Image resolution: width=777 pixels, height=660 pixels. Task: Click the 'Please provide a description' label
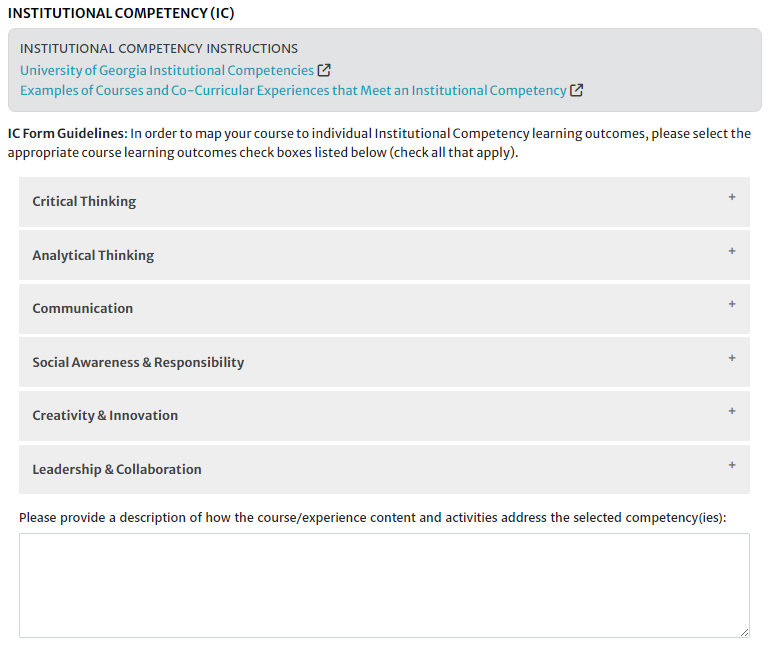[372, 517]
